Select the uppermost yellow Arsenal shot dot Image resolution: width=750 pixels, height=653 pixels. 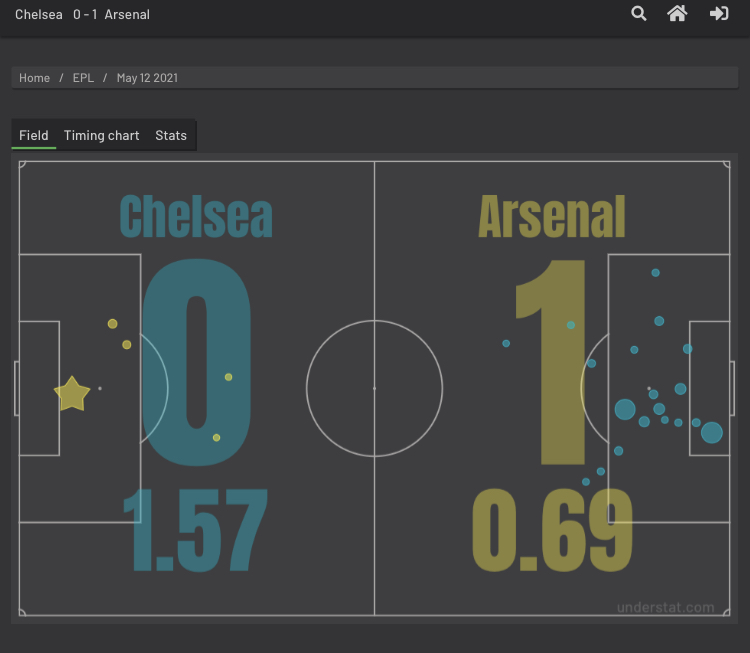[x=112, y=324]
